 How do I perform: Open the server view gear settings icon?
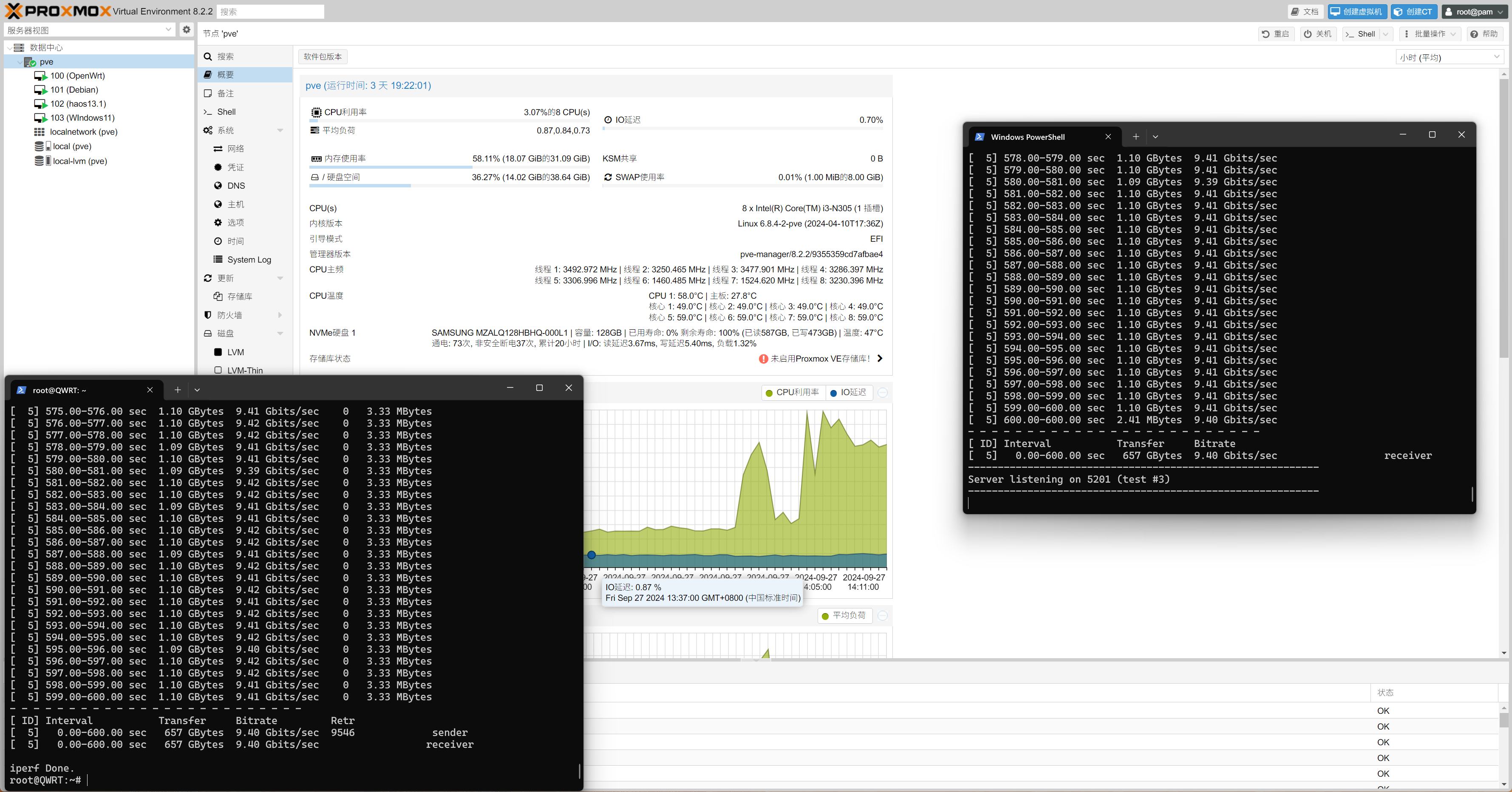[187, 30]
